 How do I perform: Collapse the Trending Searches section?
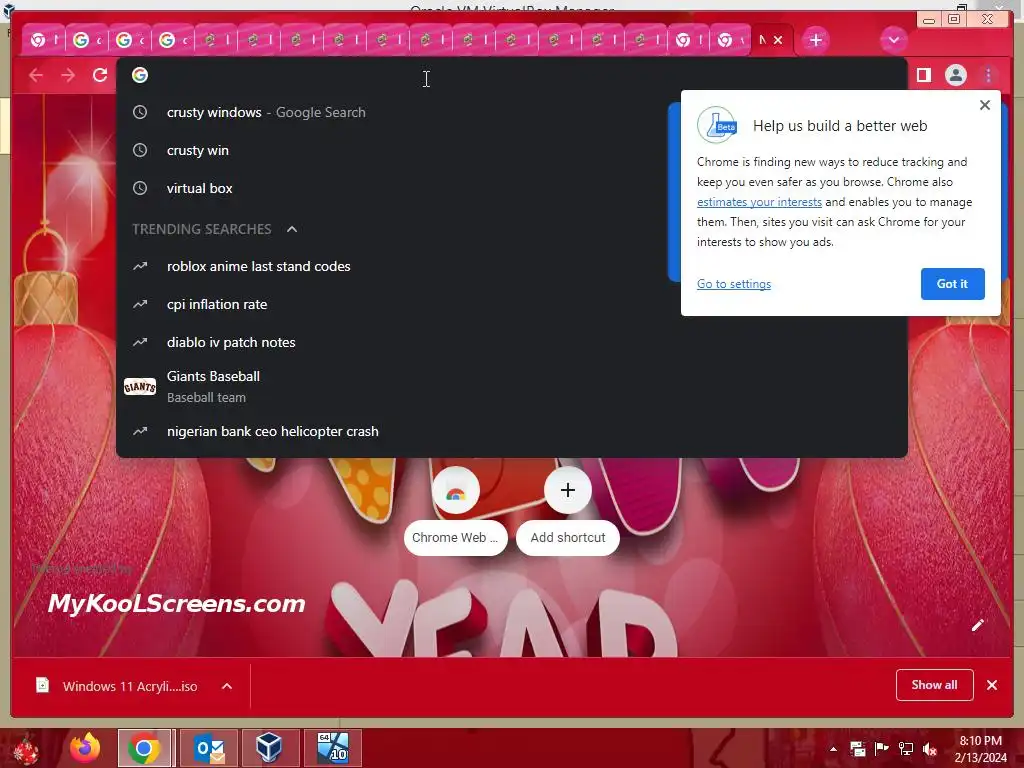[292, 229]
